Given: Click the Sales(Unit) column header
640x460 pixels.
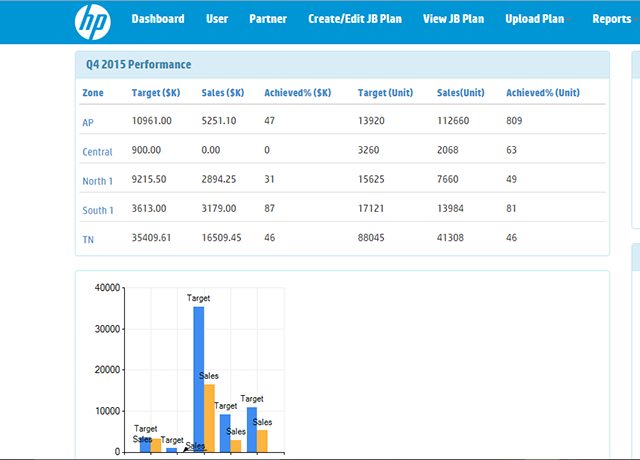Looking at the screenshot, I should (x=461, y=93).
